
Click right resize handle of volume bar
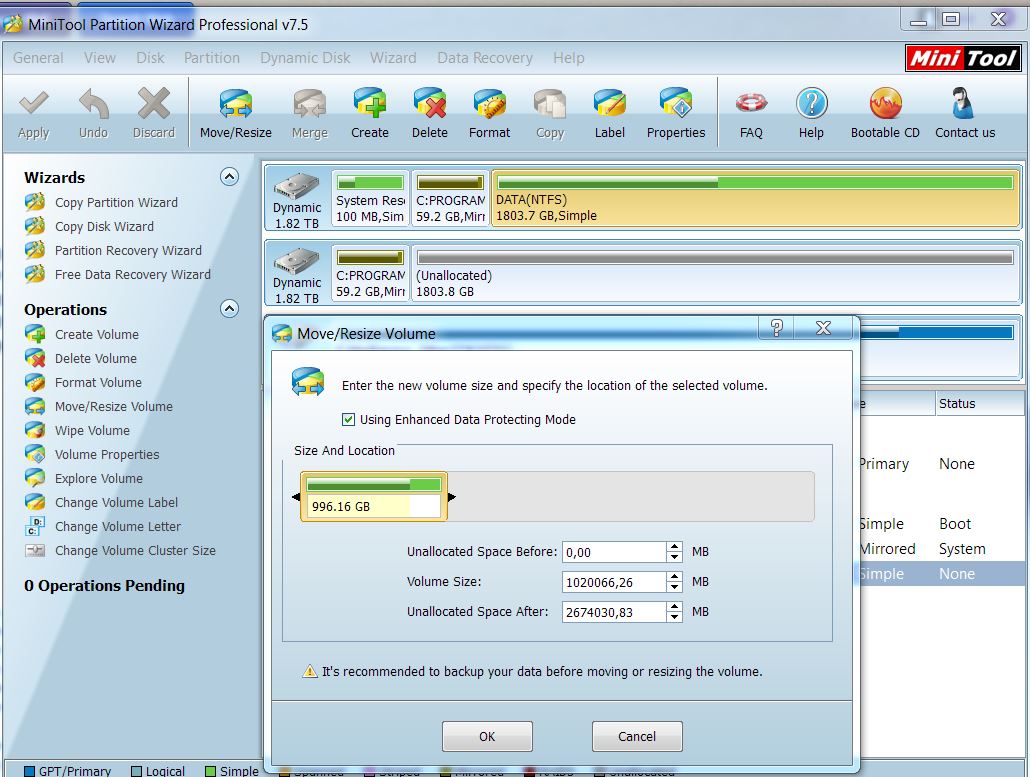pos(452,497)
